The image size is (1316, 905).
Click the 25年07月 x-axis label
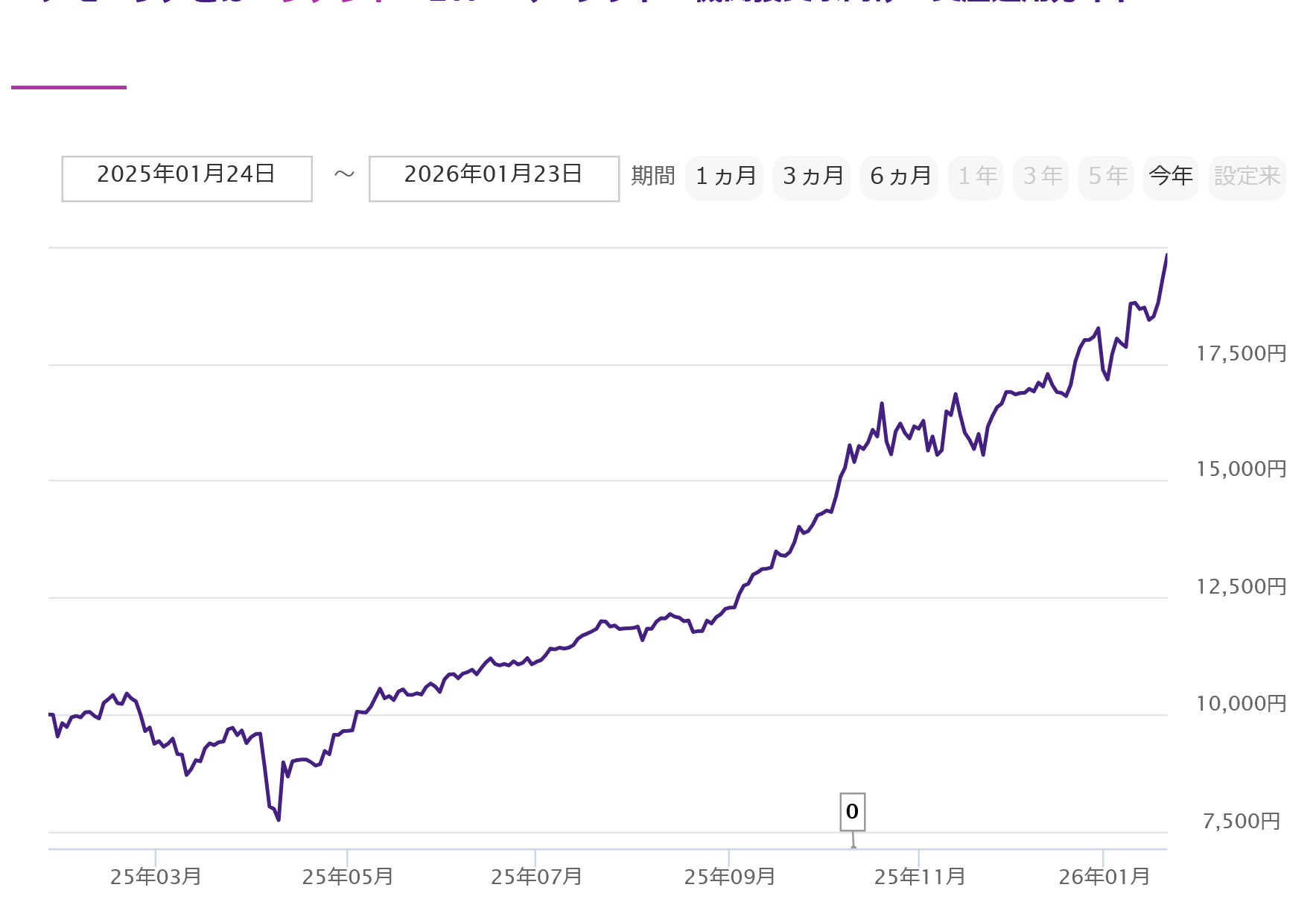click(x=536, y=877)
